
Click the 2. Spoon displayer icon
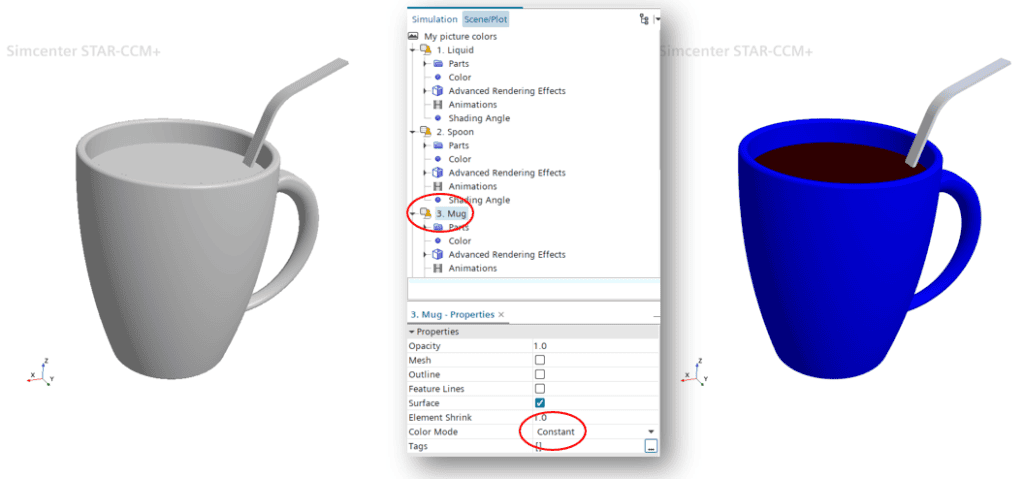pos(426,132)
